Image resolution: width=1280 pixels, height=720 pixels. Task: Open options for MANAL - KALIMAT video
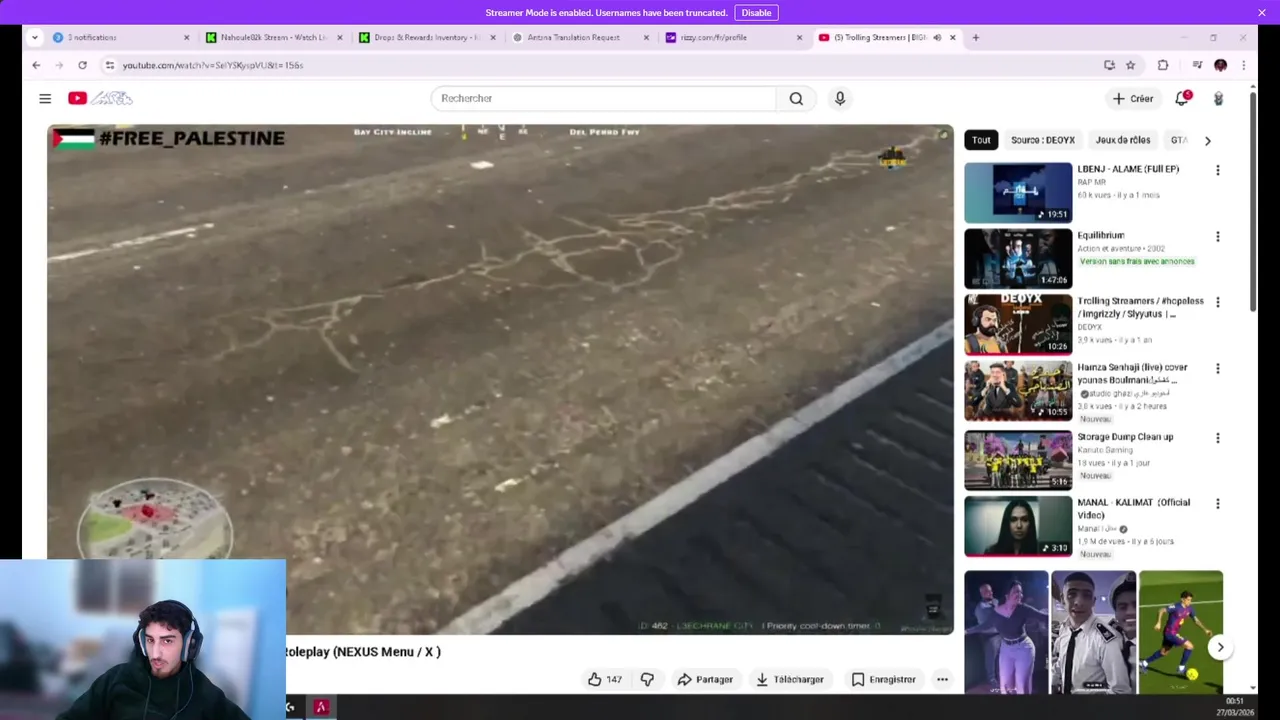coord(1217,504)
